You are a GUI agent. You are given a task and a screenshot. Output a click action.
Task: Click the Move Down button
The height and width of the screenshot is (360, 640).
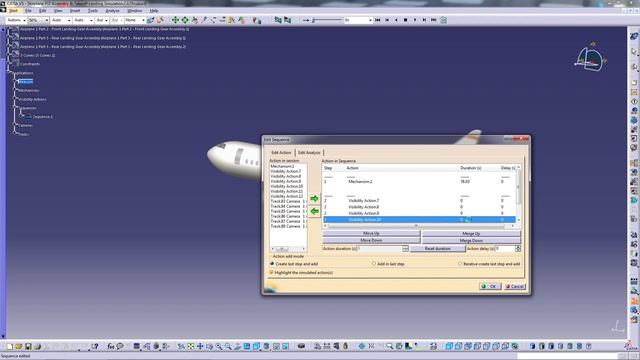click(x=371, y=240)
